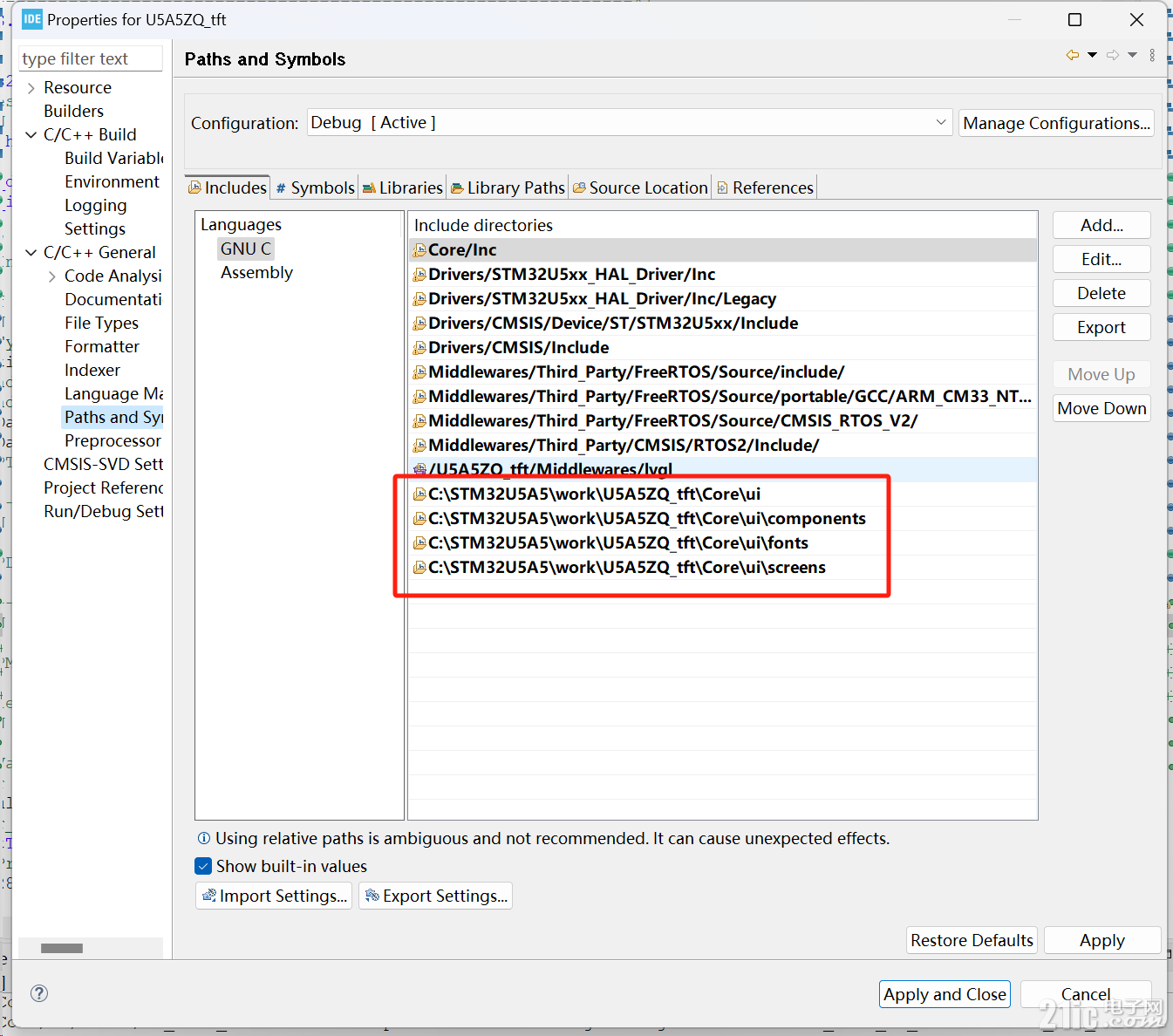
Task: Select FreeRTOS/Source/include/ directory entry
Action: coord(724,372)
